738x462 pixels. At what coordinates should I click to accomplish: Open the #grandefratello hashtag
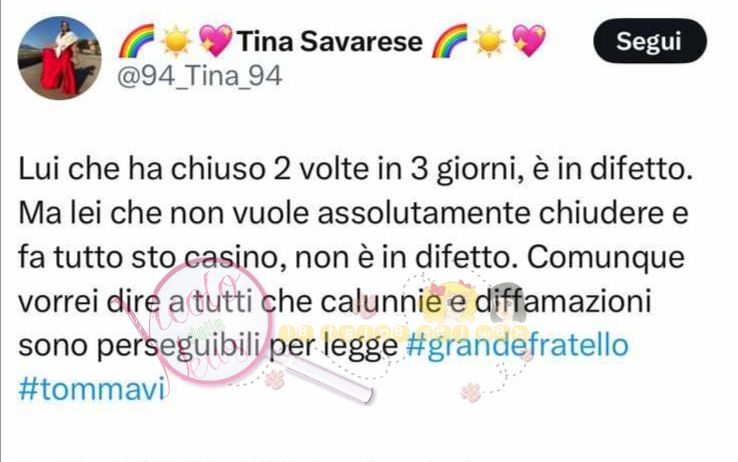tap(517, 345)
